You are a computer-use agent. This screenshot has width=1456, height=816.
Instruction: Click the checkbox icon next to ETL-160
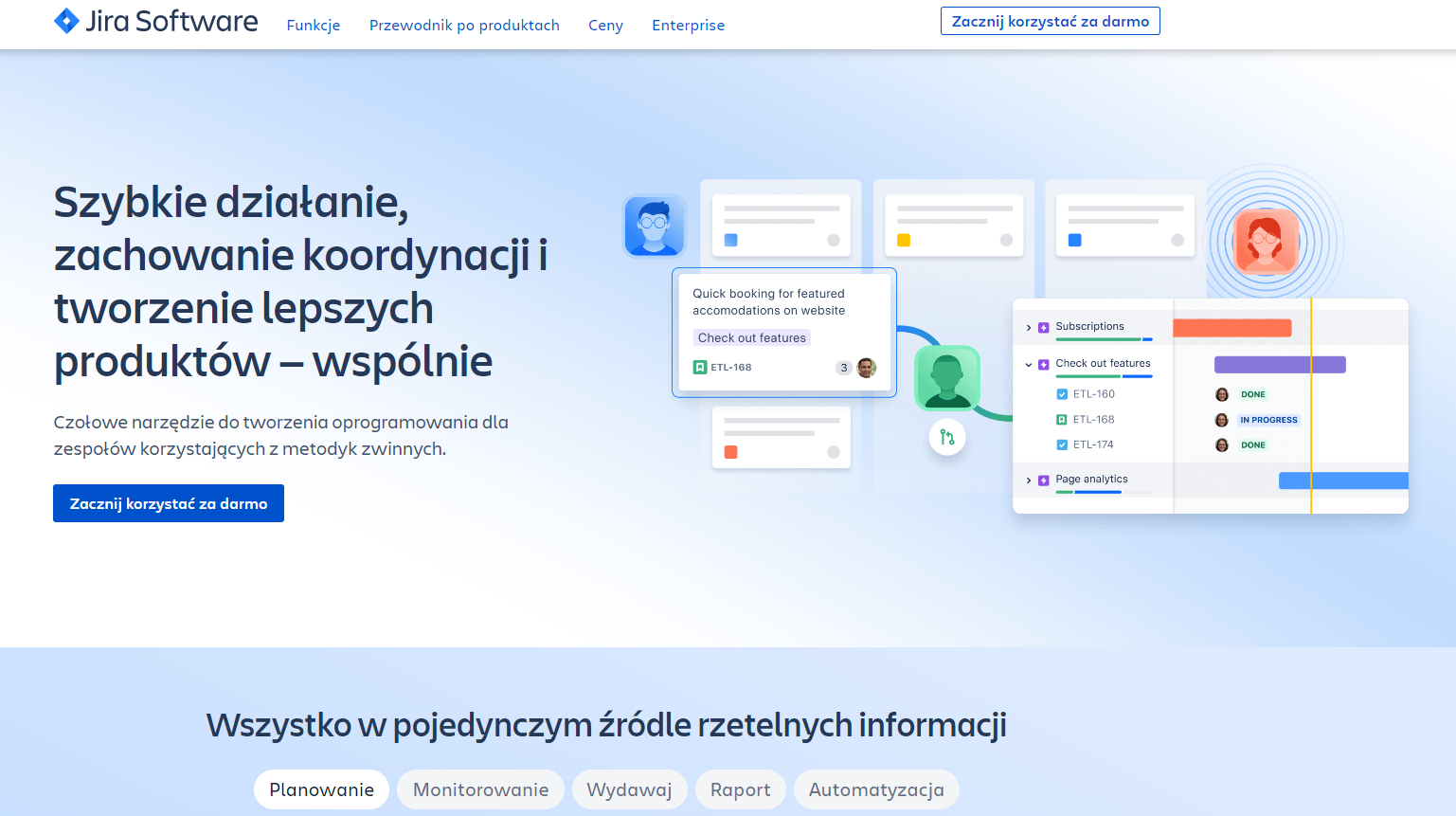1062,394
